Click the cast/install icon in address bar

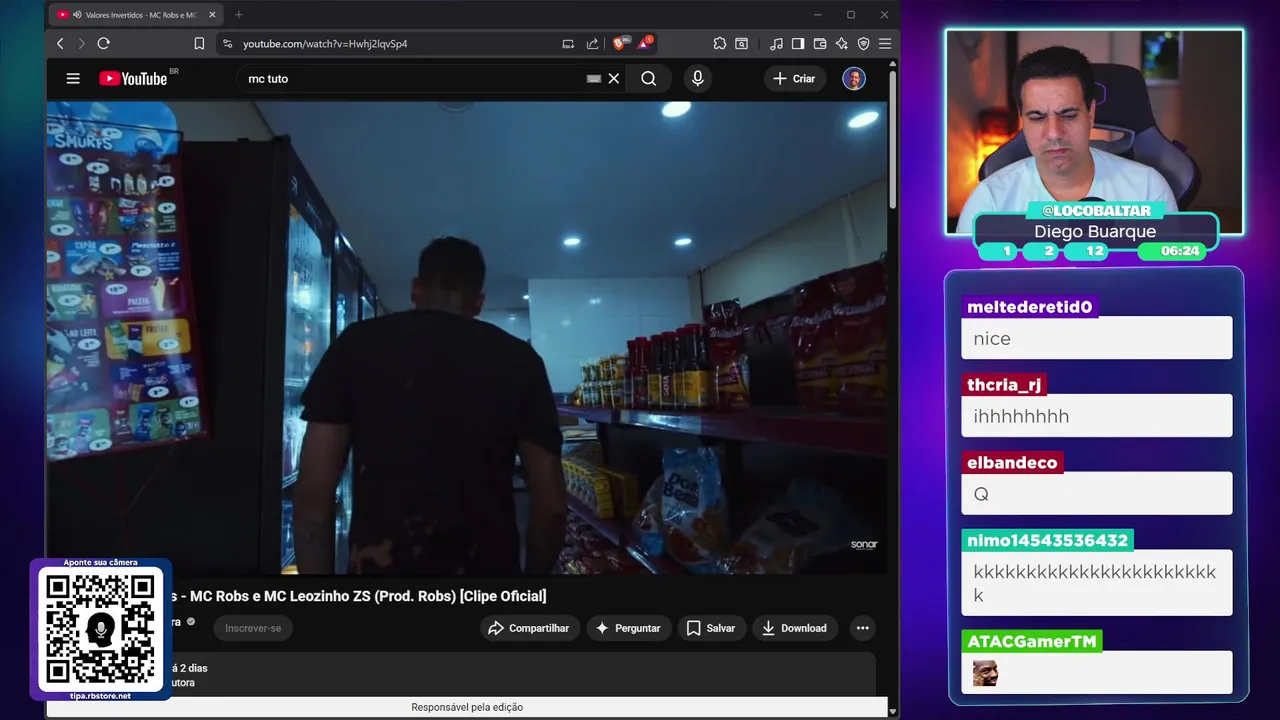(568, 44)
